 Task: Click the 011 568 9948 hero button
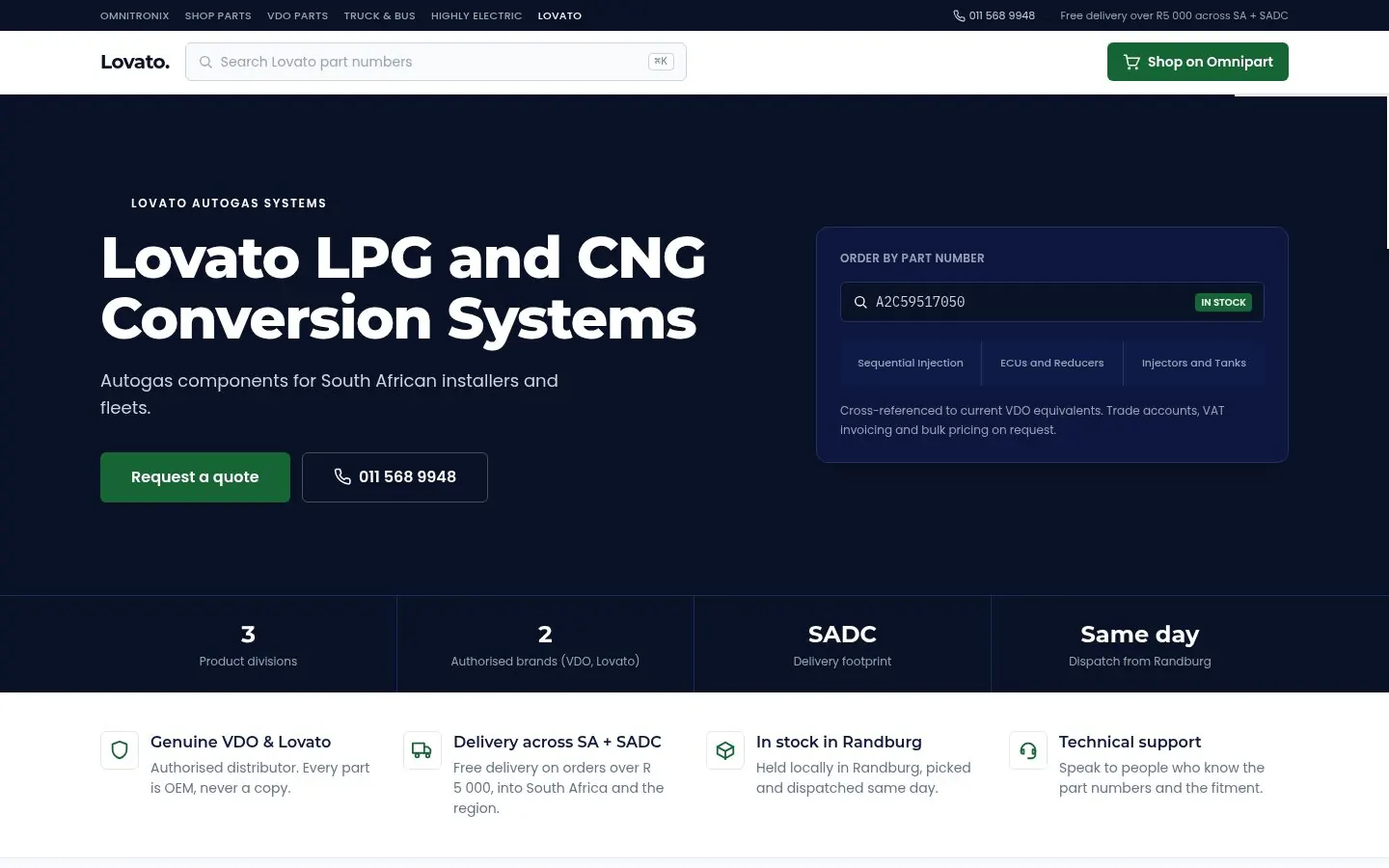pyautogui.click(x=395, y=477)
